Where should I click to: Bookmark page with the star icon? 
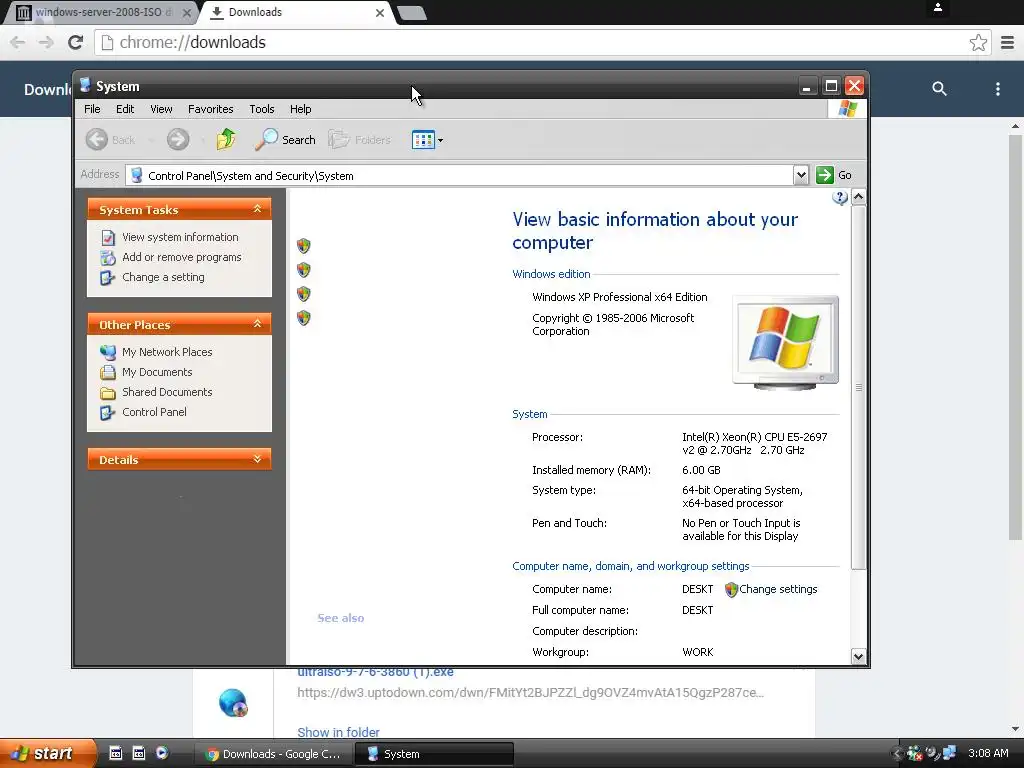[x=978, y=42]
